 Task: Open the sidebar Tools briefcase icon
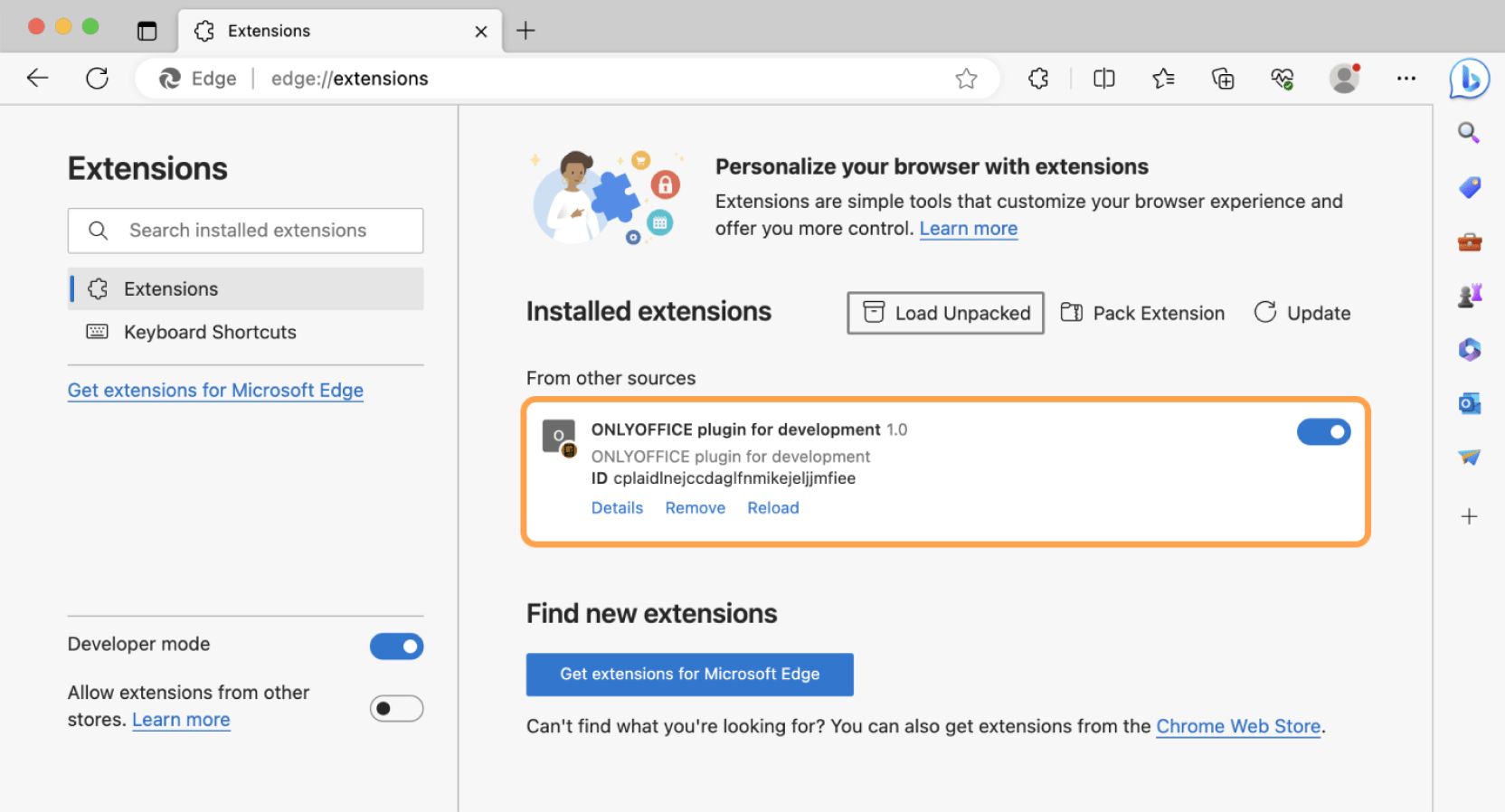click(1469, 241)
